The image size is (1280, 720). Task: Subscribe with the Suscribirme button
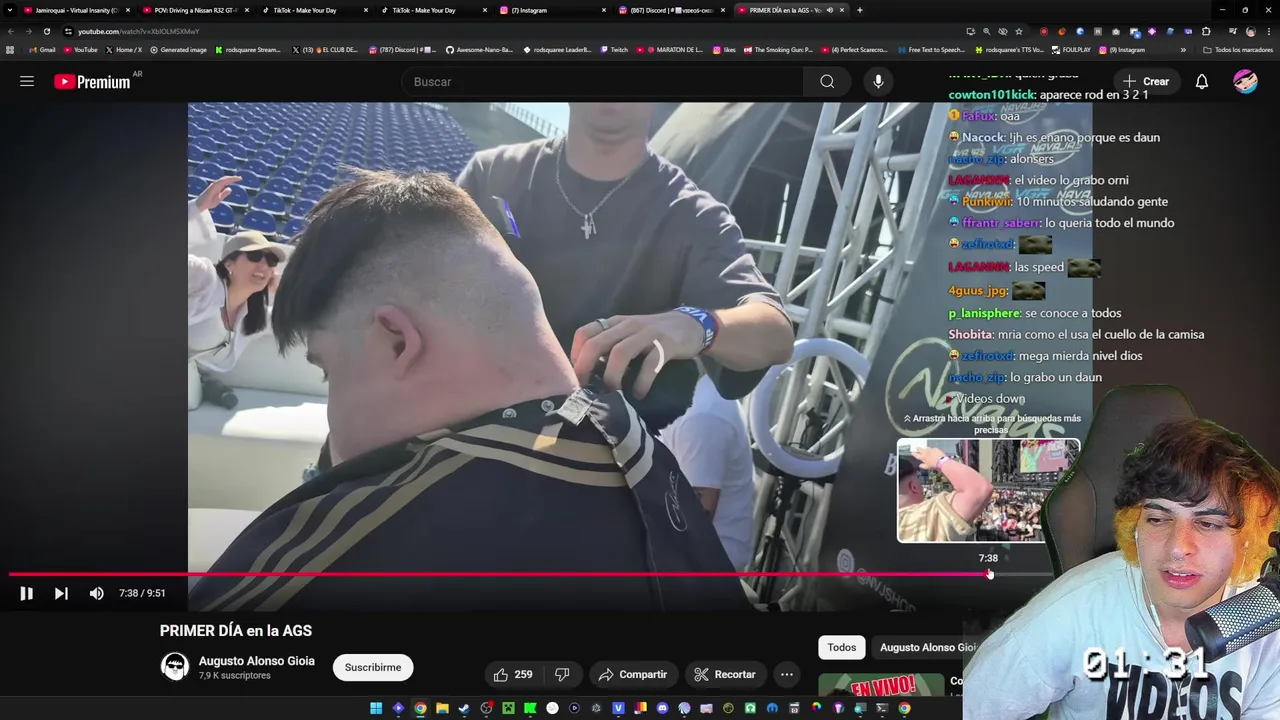coord(373,667)
